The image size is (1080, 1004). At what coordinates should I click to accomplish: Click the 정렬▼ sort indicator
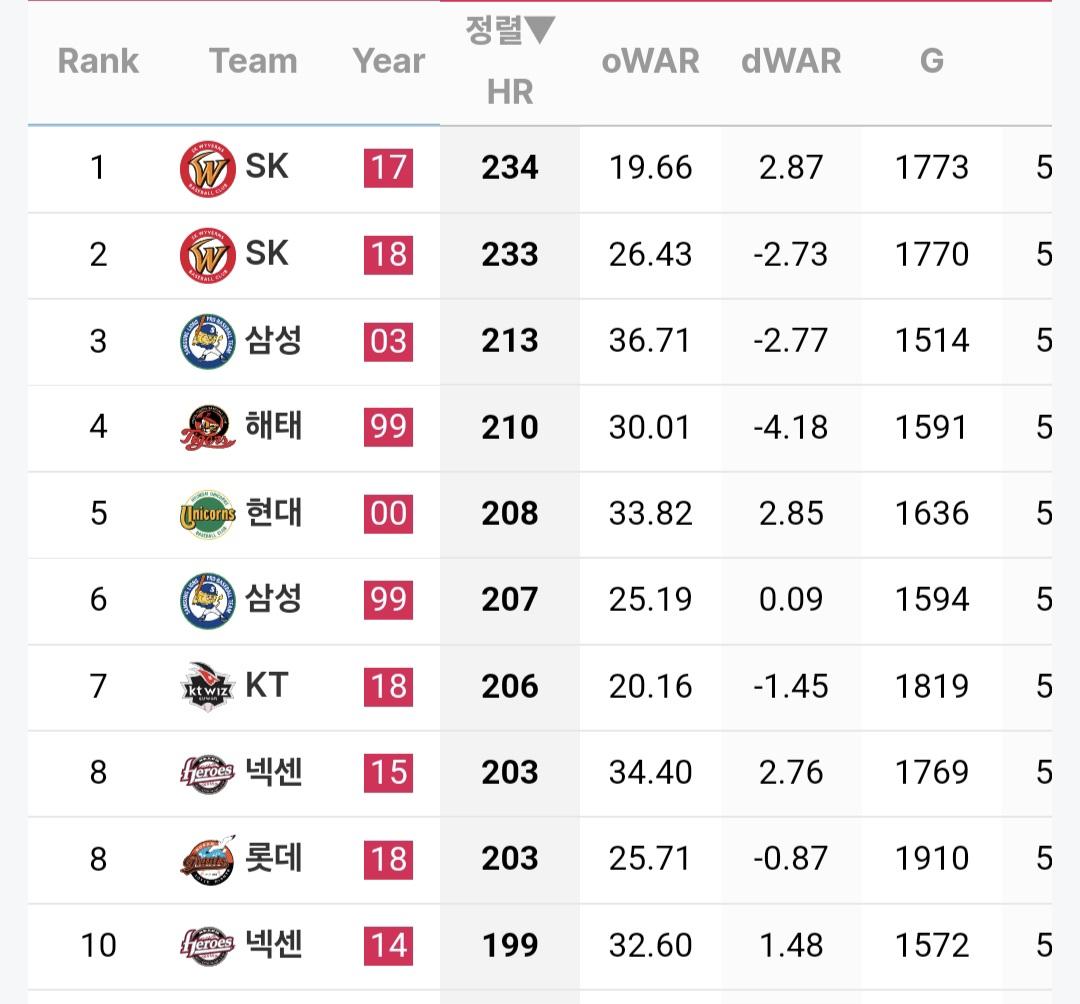509,31
